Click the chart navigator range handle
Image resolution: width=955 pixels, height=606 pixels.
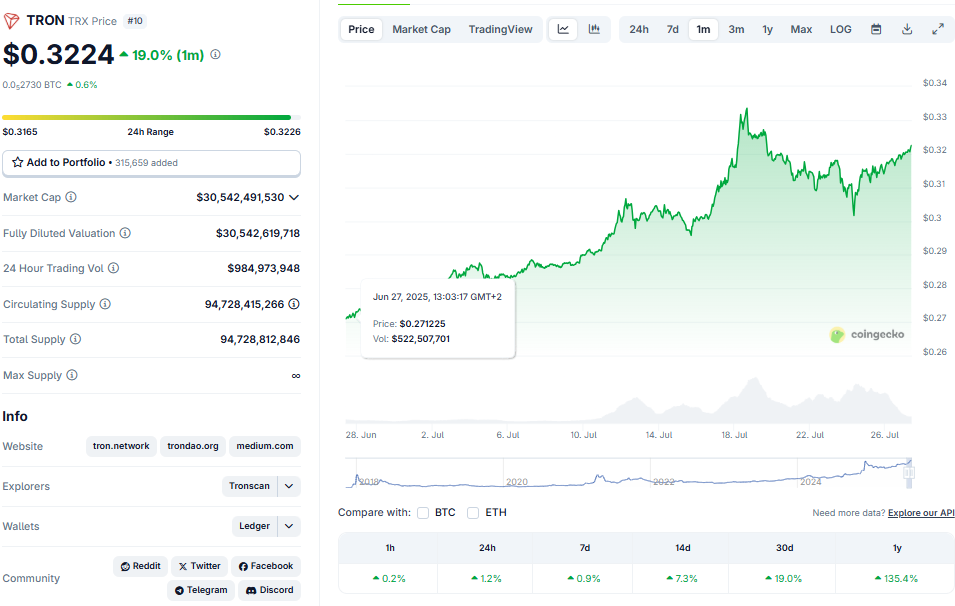pyautogui.click(x=909, y=473)
